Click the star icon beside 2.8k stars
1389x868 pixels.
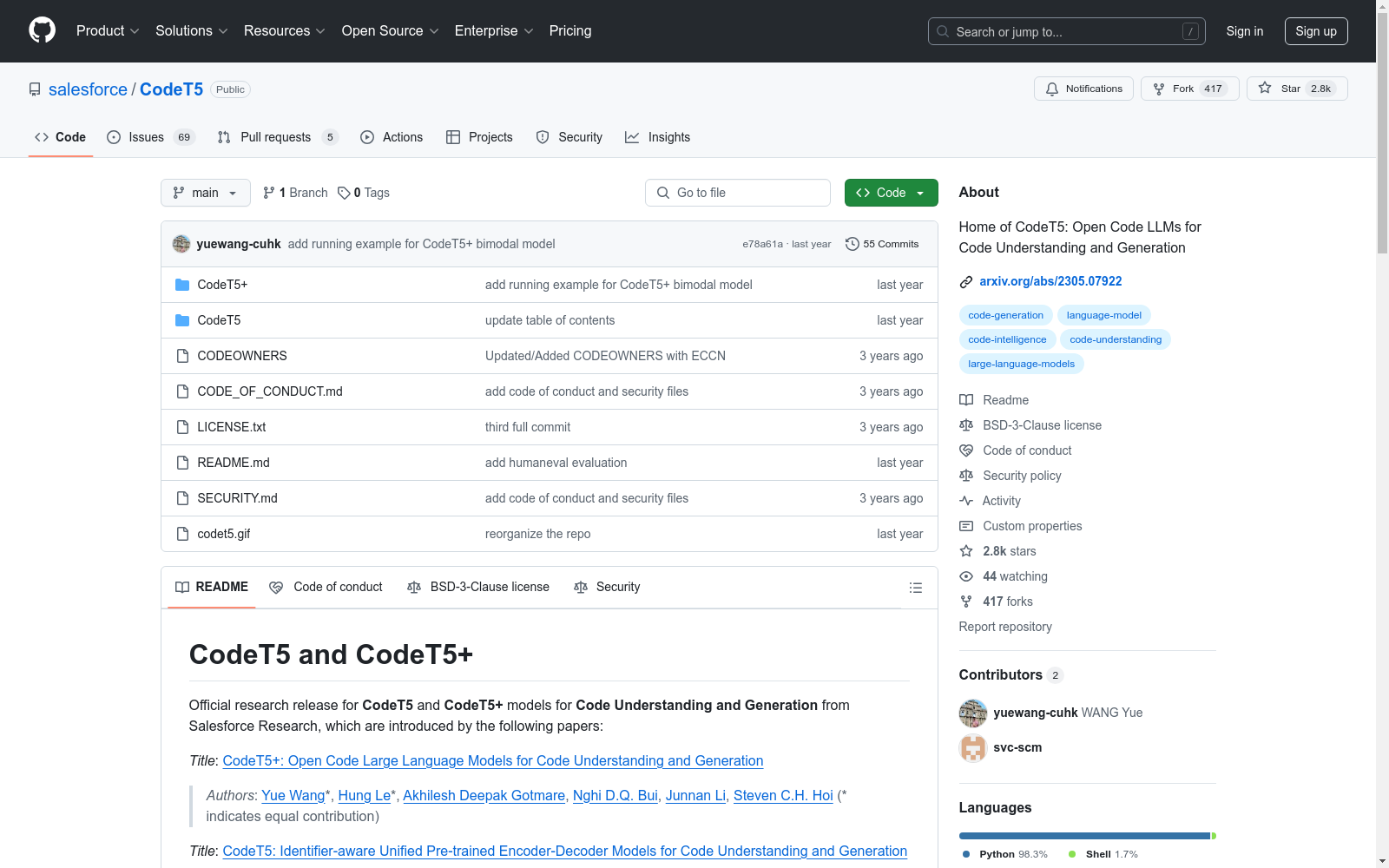966,551
